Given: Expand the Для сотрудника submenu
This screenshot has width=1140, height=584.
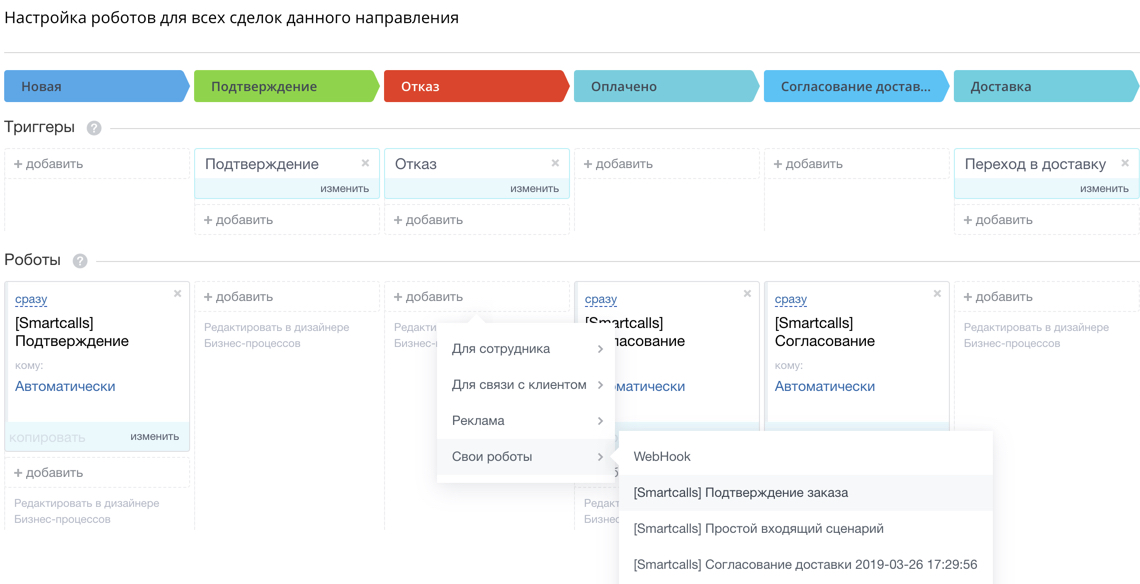Looking at the screenshot, I should click(x=525, y=349).
